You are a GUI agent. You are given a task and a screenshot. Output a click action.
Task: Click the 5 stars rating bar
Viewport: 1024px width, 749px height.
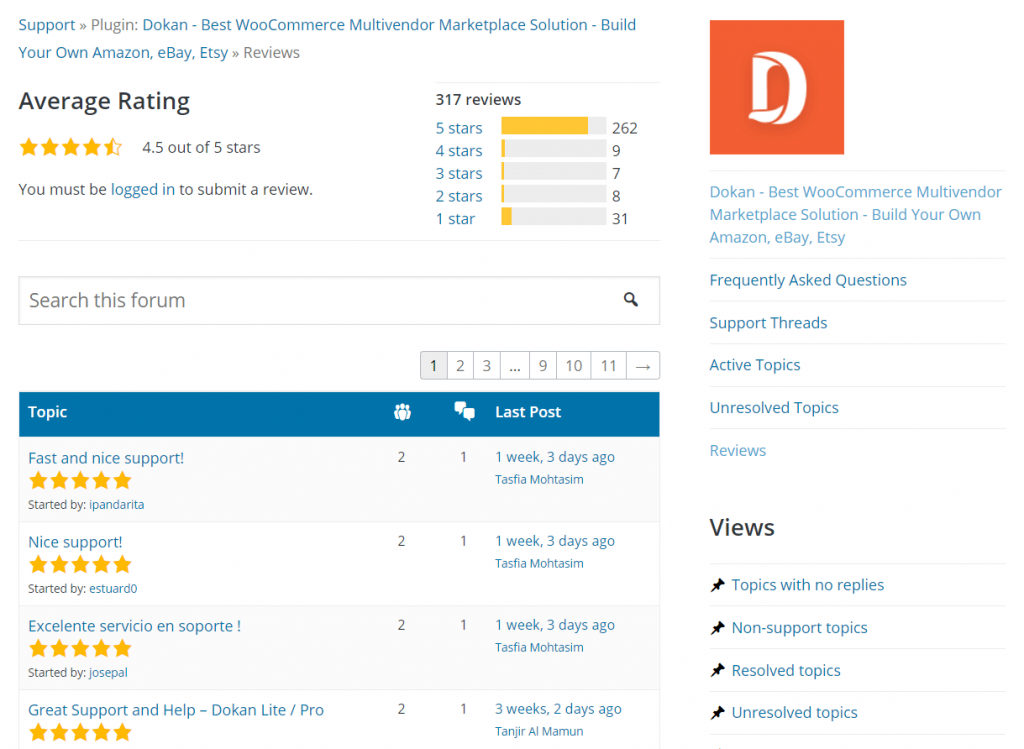point(554,126)
